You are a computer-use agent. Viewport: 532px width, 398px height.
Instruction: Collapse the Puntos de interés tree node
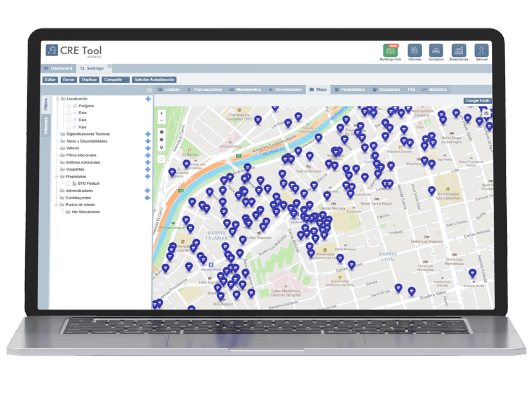(57, 205)
